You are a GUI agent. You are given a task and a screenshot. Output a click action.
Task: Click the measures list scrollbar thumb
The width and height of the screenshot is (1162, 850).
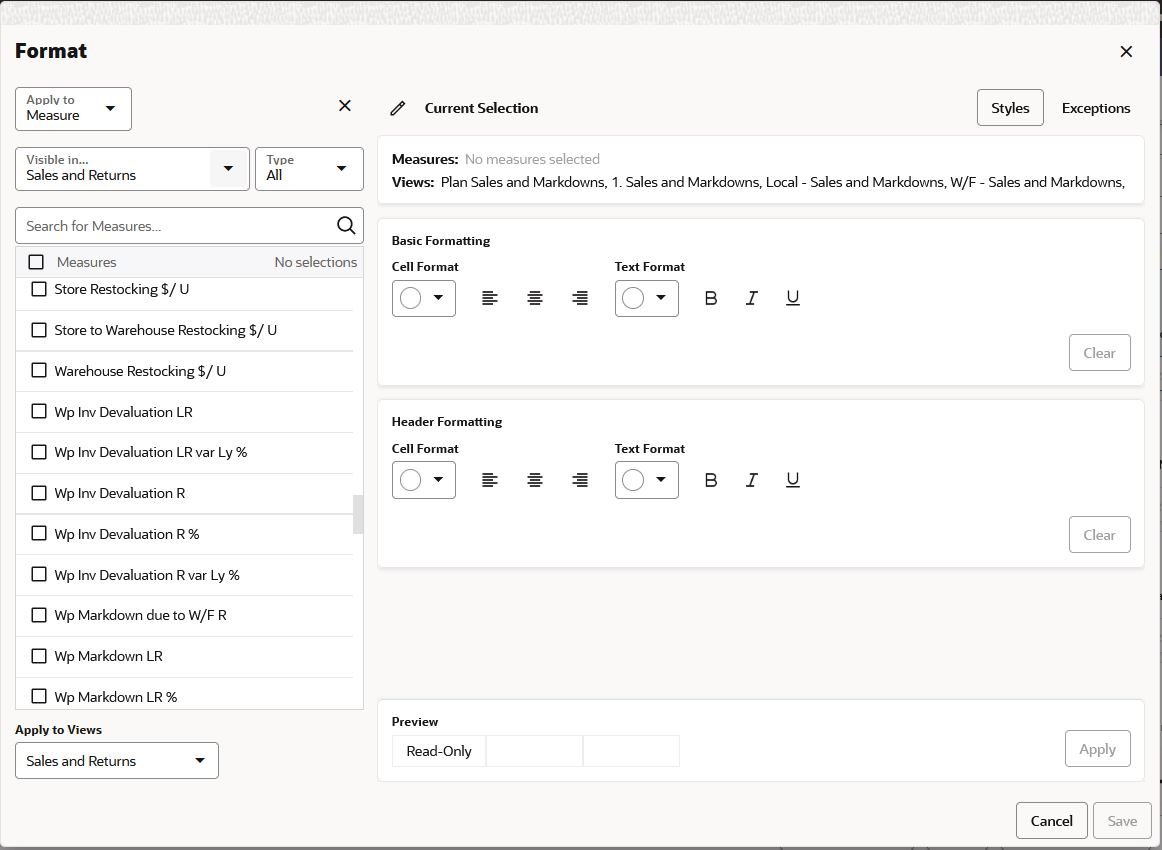(358, 514)
